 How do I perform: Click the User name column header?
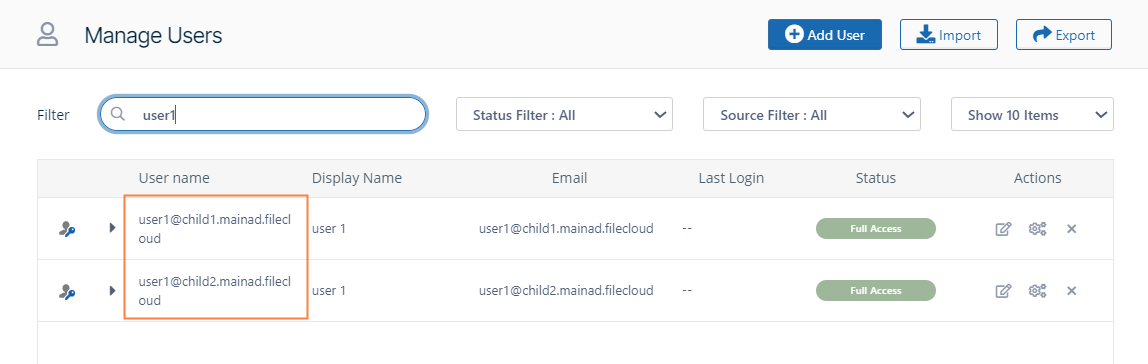tap(174, 178)
